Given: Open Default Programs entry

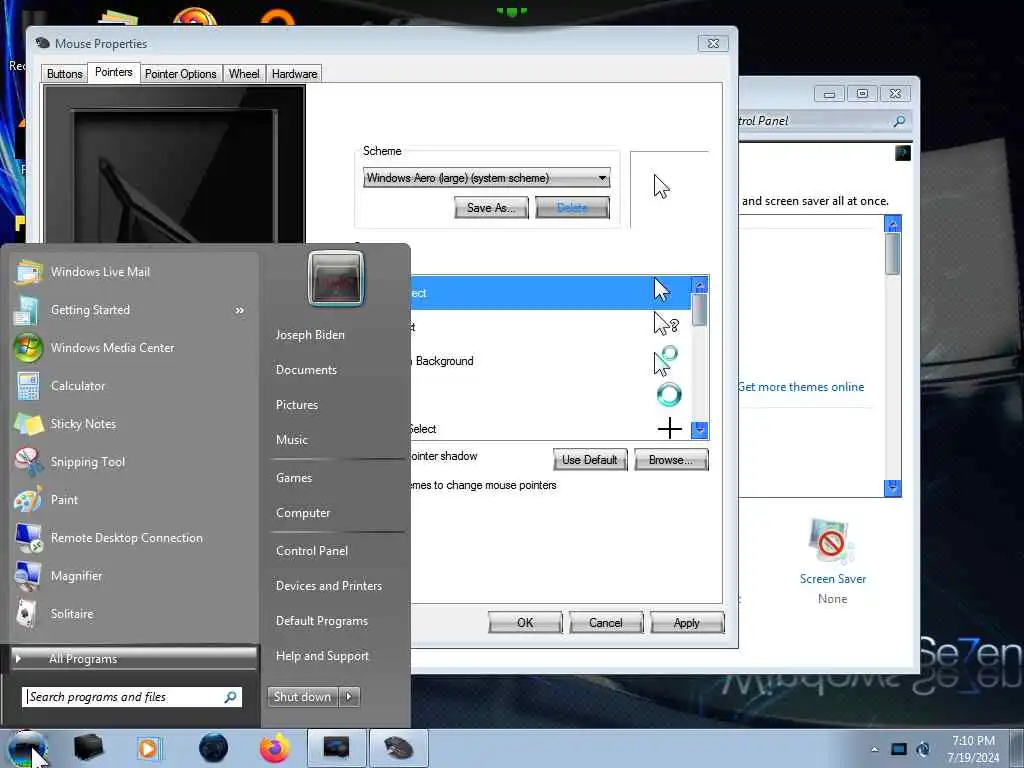Looking at the screenshot, I should click(322, 620).
